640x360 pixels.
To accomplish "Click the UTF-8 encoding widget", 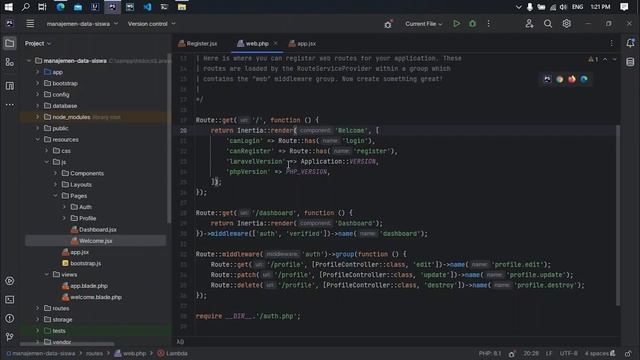I will (x=569, y=353).
